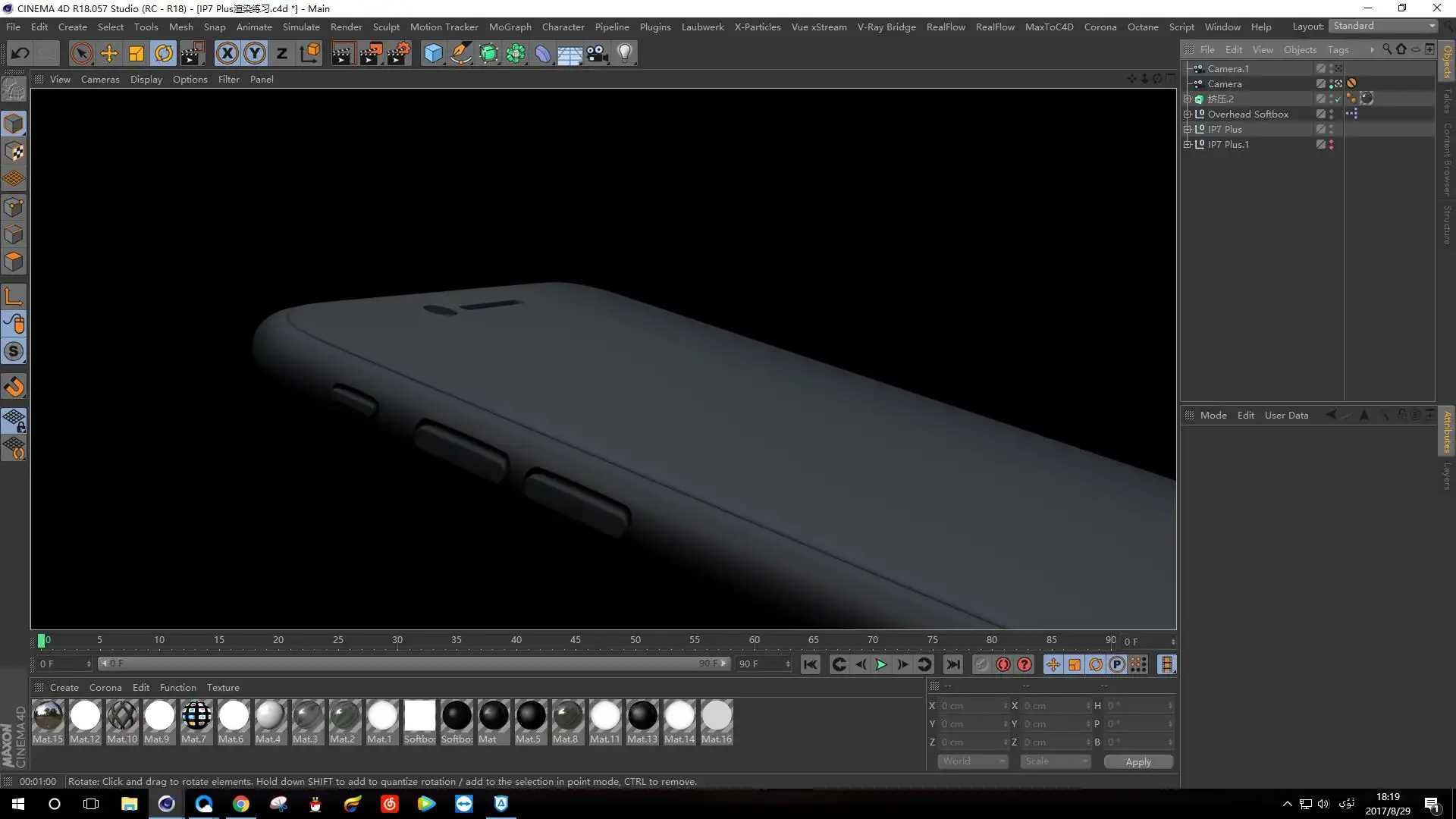Screen dimensions: 1456x819
Task: Open the MoGraph menu
Action: tap(510, 27)
